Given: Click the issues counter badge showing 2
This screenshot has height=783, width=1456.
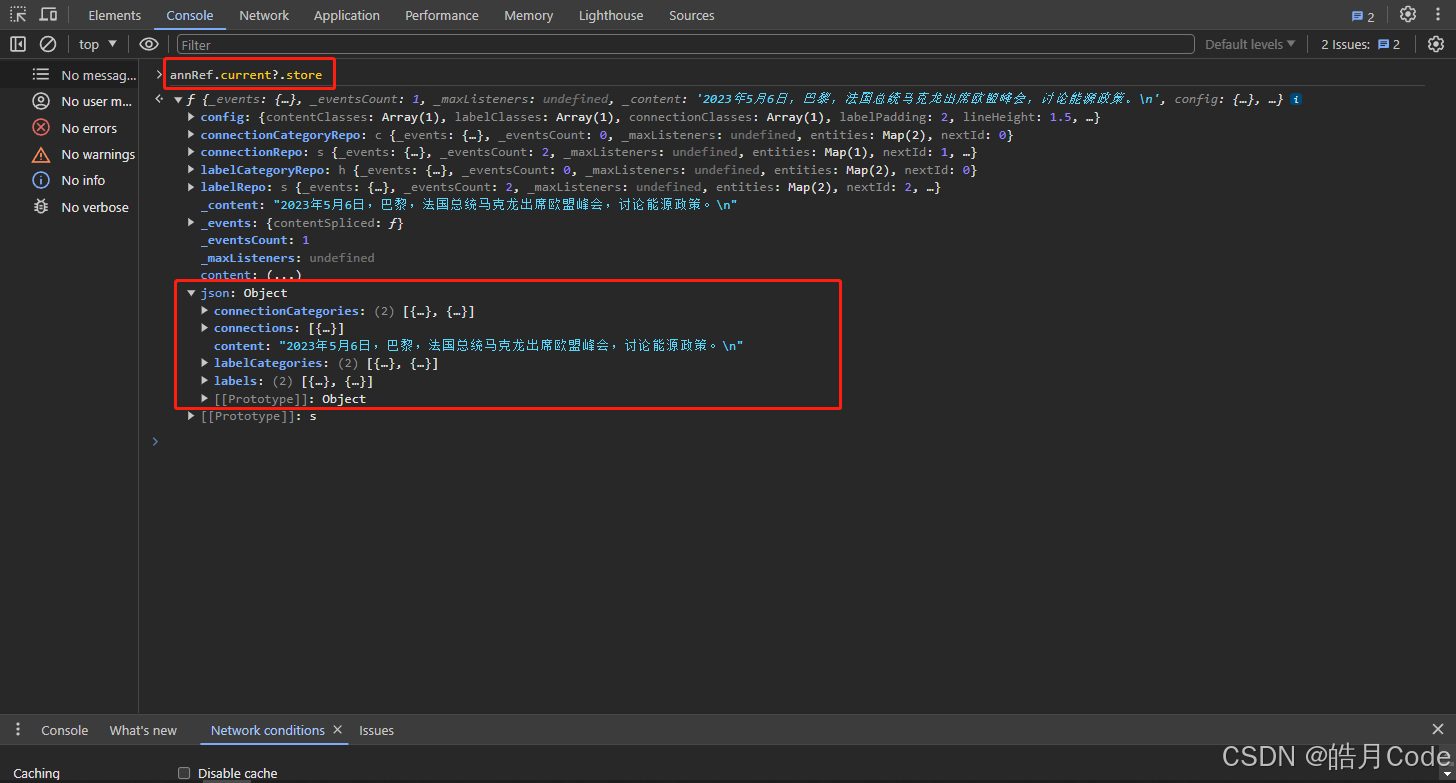Looking at the screenshot, I should point(1363,16).
